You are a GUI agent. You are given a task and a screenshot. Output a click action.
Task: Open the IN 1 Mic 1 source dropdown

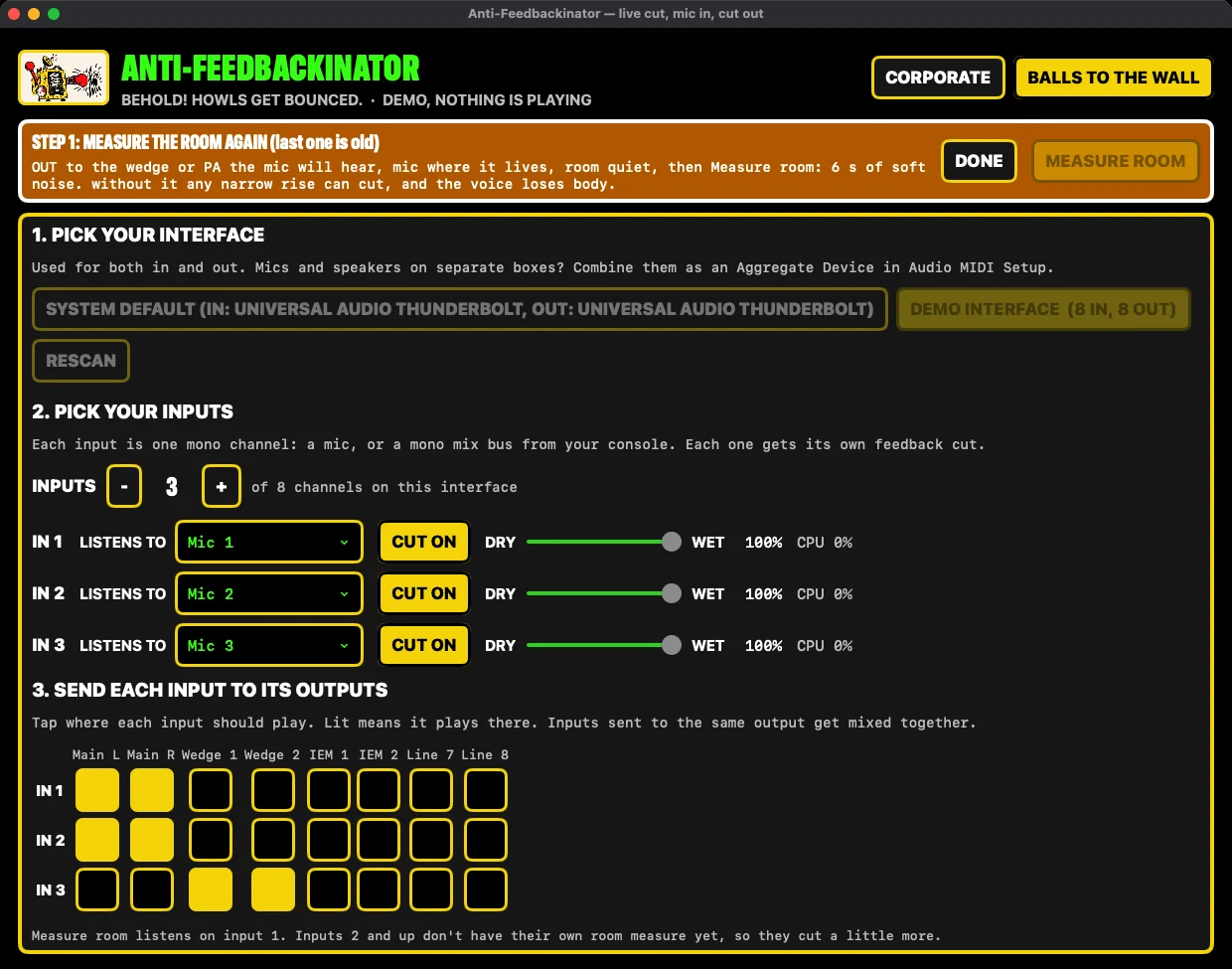269,542
